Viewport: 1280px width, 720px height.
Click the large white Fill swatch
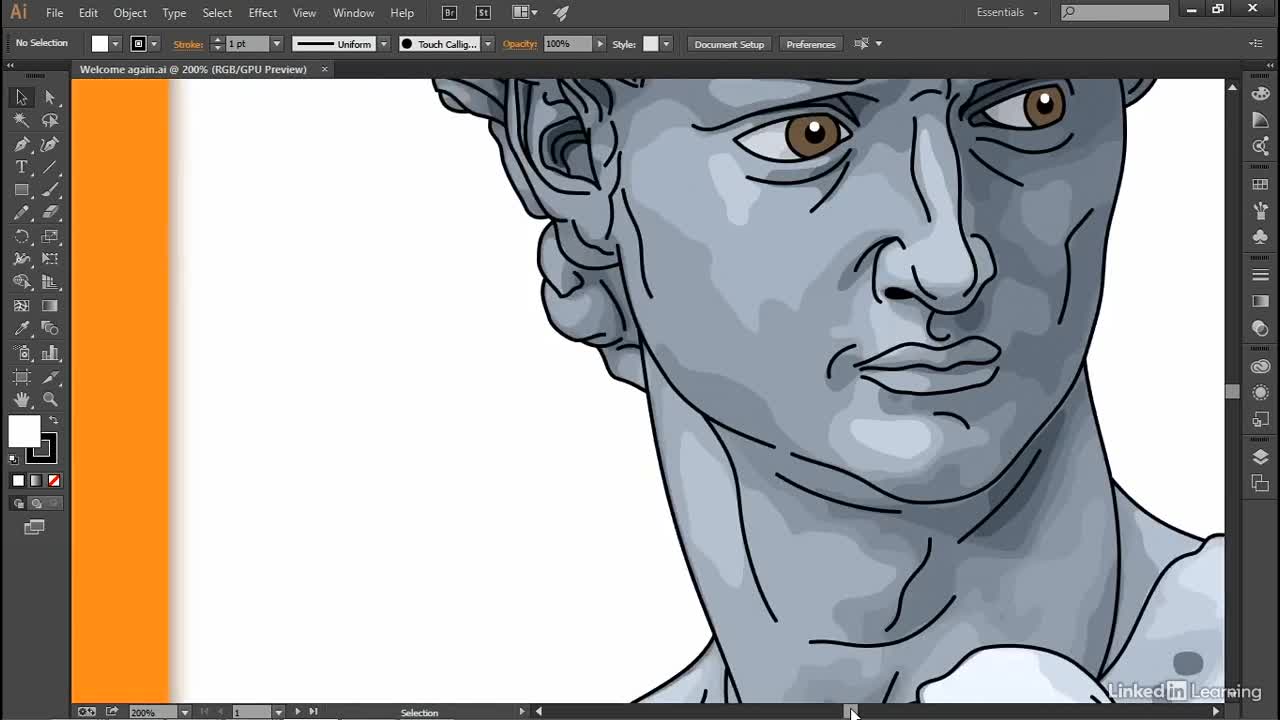[x=24, y=431]
